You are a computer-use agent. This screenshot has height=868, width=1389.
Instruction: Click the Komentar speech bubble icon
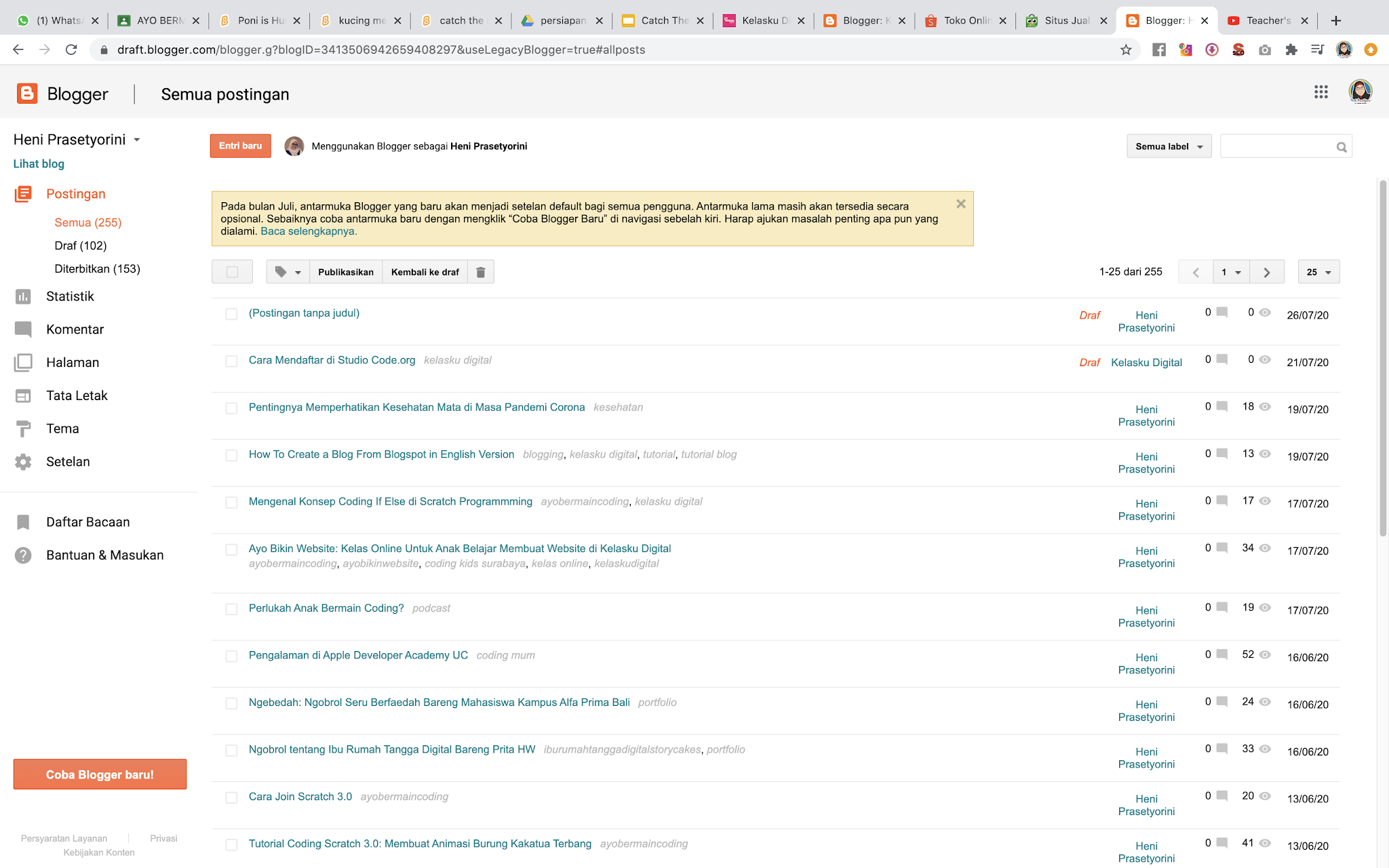(23, 330)
